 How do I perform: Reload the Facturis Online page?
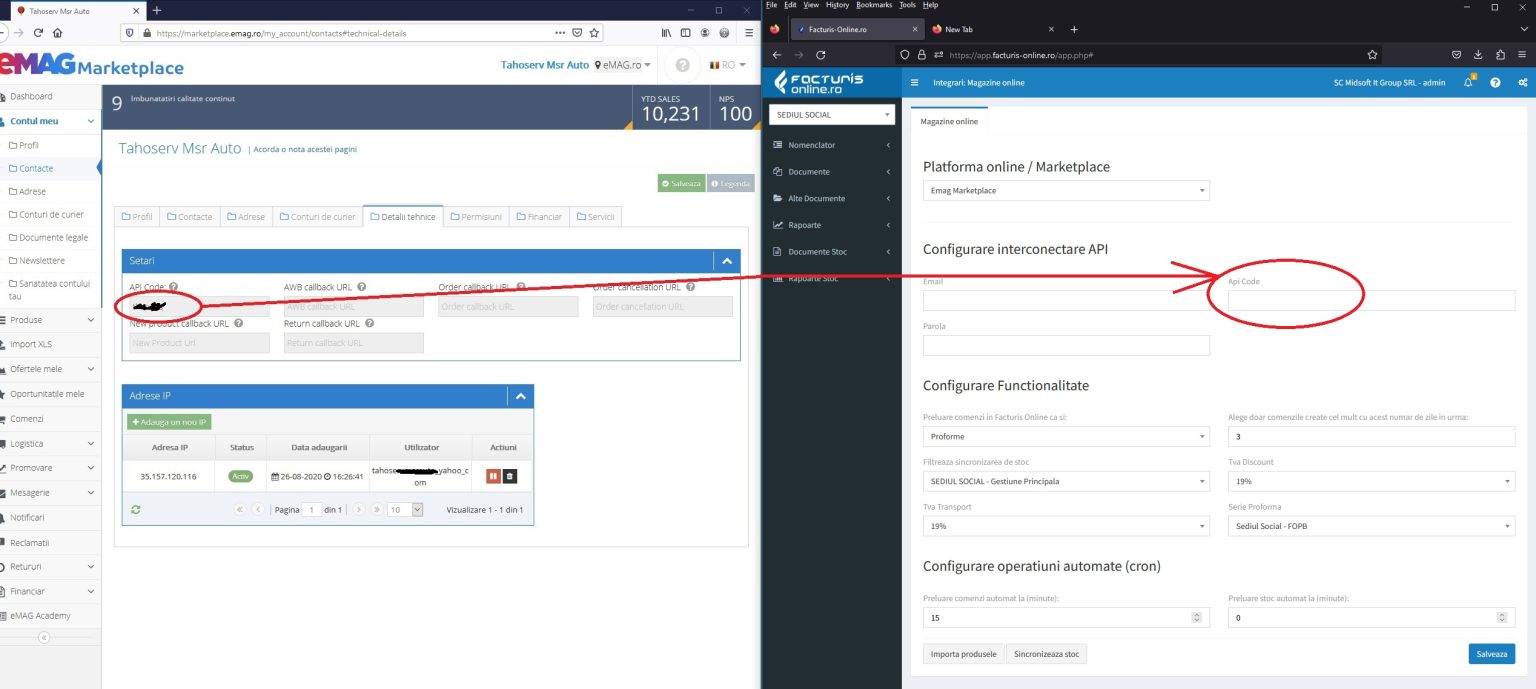click(821, 55)
